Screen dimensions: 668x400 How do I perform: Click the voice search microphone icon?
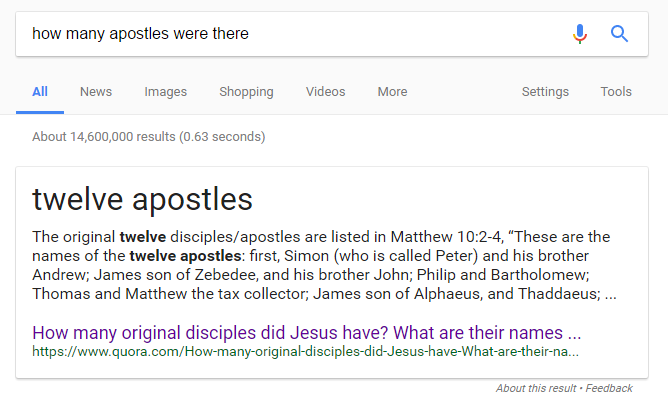pyautogui.click(x=580, y=34)
